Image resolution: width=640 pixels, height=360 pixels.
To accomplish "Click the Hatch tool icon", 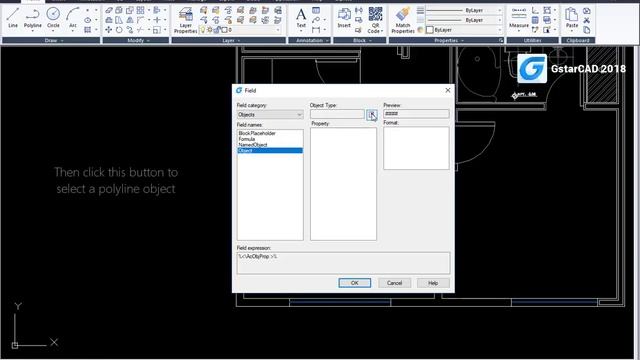I will point(87,30).
